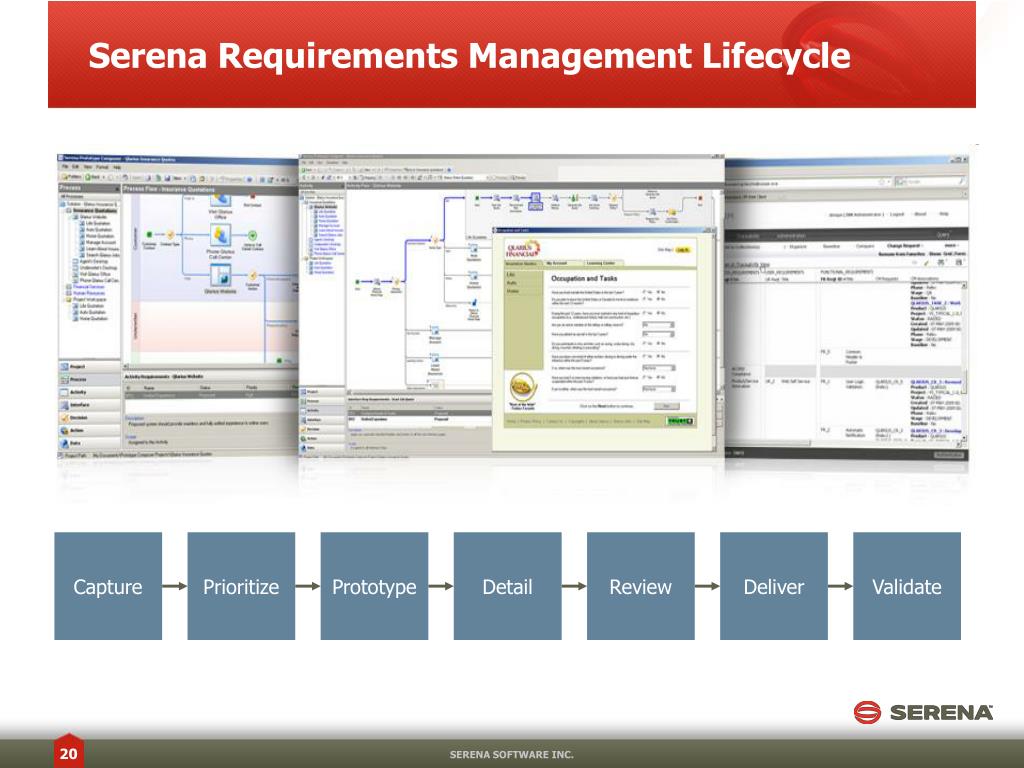This screenshot has width=1024, height=768.
Task: Click the Review lifecycle box
Action: (x=641, y=586)
